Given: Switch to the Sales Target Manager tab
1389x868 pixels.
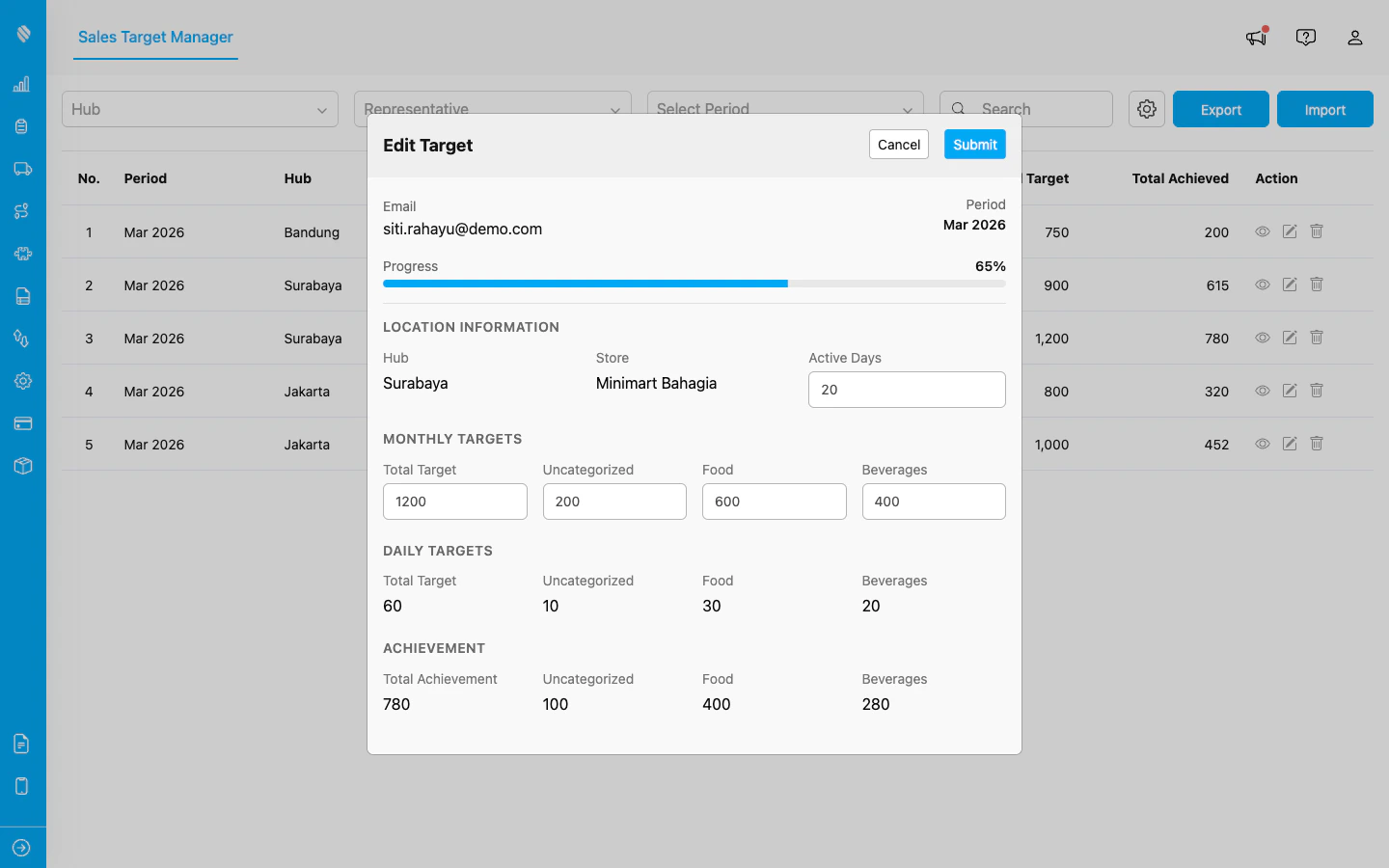Looking at the screenshot, I should (154, 38).
